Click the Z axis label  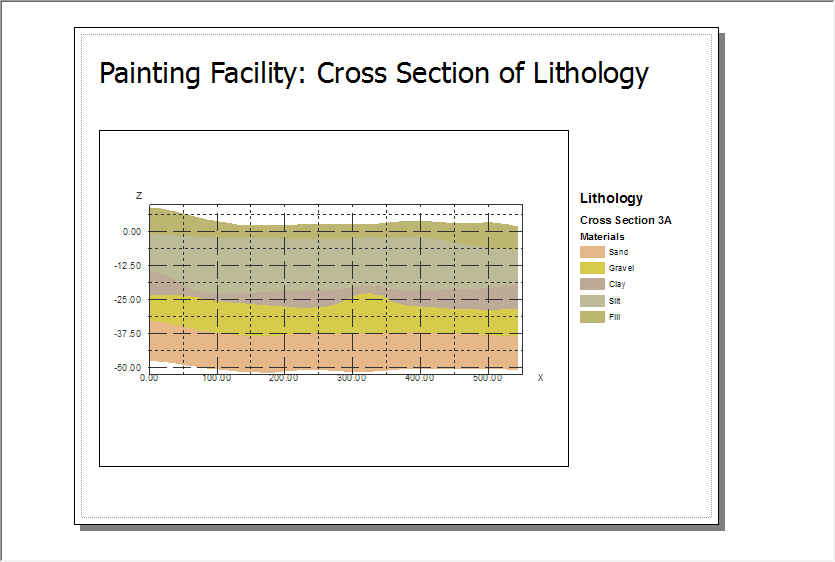[139, 196]
